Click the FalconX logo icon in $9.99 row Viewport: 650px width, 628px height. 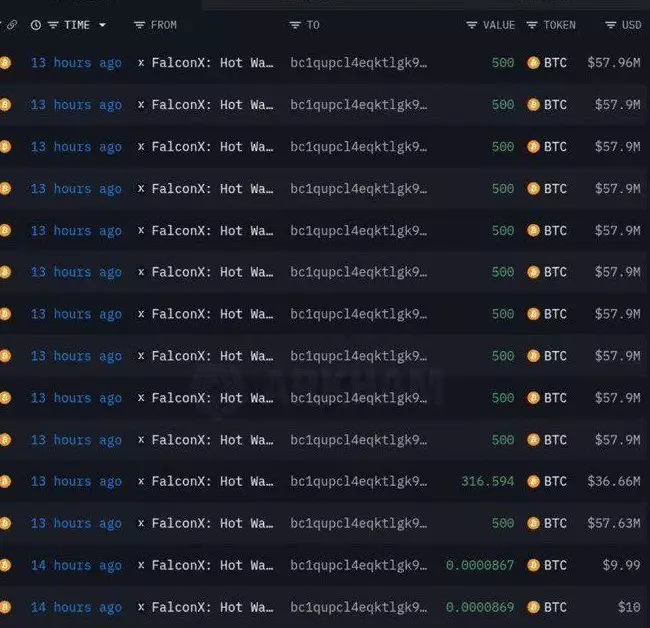141,565
